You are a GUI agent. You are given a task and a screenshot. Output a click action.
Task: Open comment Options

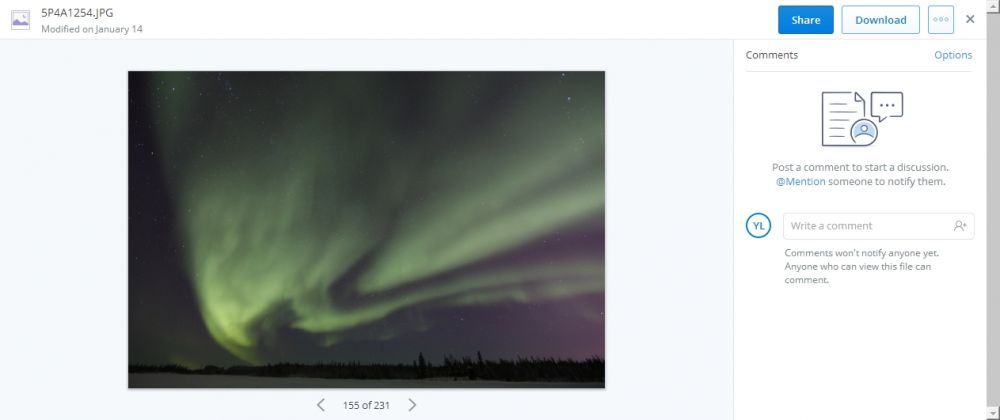click(953, 55)
